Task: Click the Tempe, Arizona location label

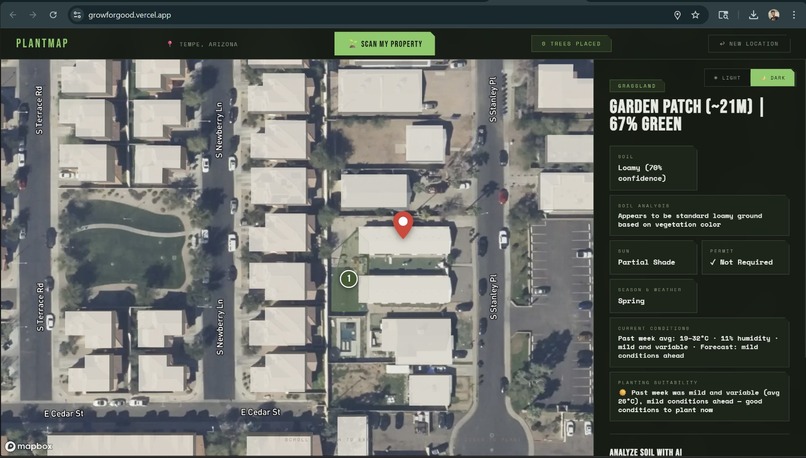Action: [203, 44]
